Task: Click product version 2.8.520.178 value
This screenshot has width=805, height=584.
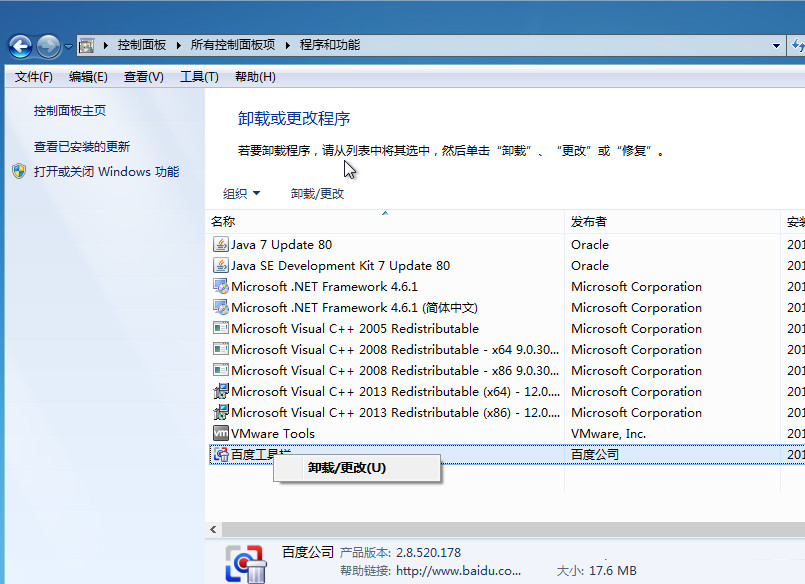Action: (x=428, y=552)
